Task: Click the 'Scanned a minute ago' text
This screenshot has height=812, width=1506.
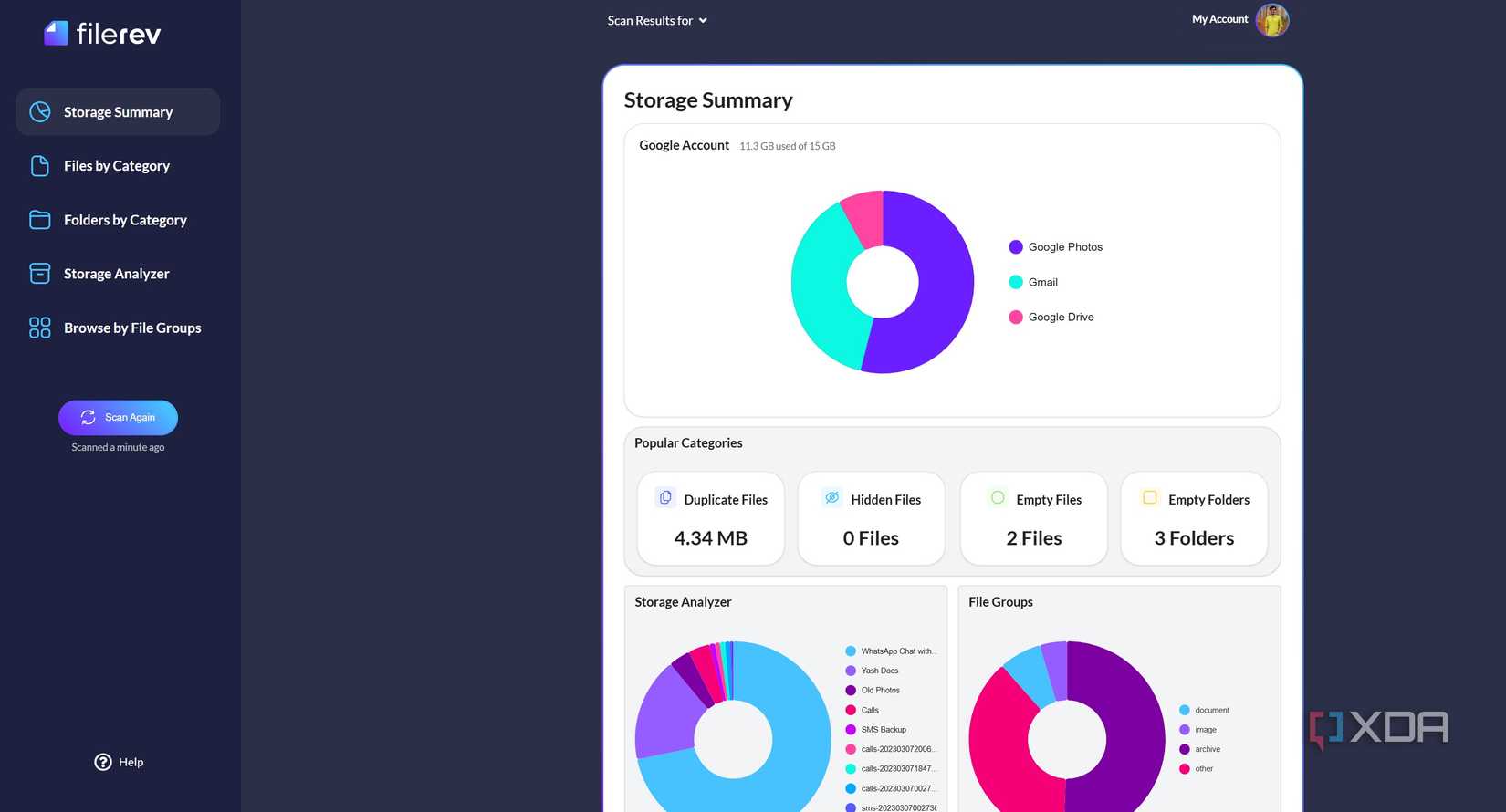Action: click(x=118, y=447)
